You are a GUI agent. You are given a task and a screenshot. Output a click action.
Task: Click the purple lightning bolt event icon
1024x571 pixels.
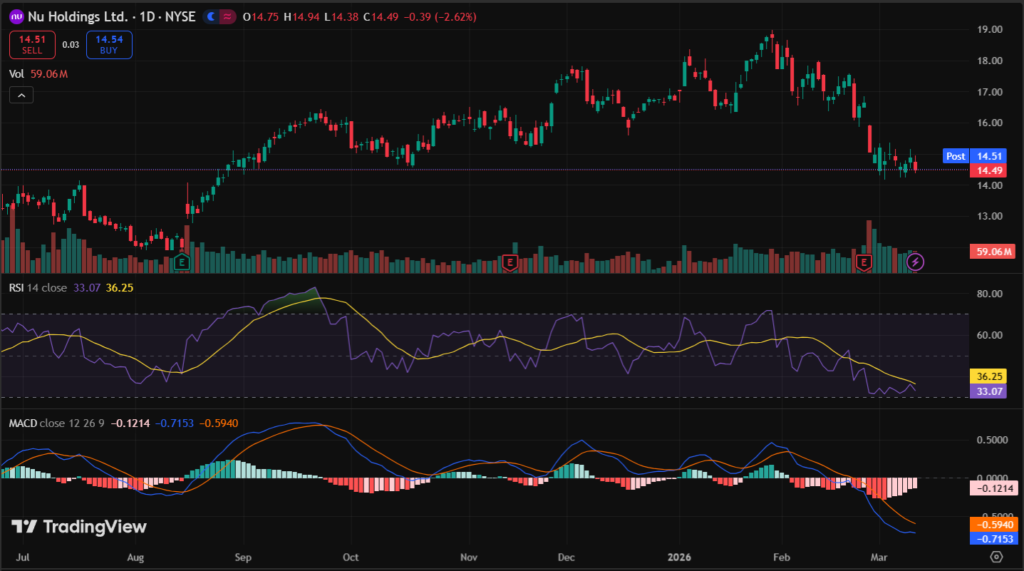point(917,262)
